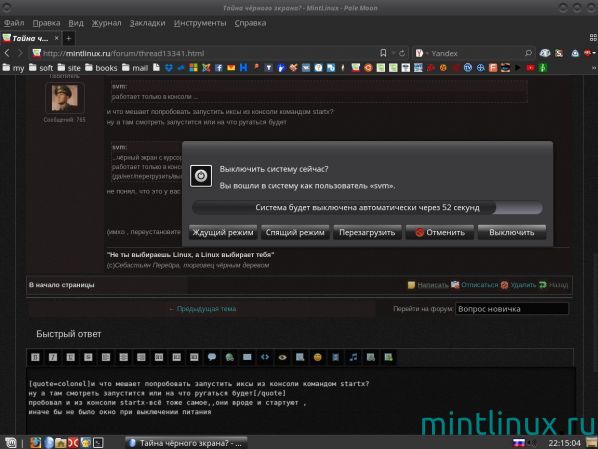The width and height of the screenshot is (598, 449).
Task: Open the smiley emoticon picker in the editor toolbar
Action: point(318,357)
